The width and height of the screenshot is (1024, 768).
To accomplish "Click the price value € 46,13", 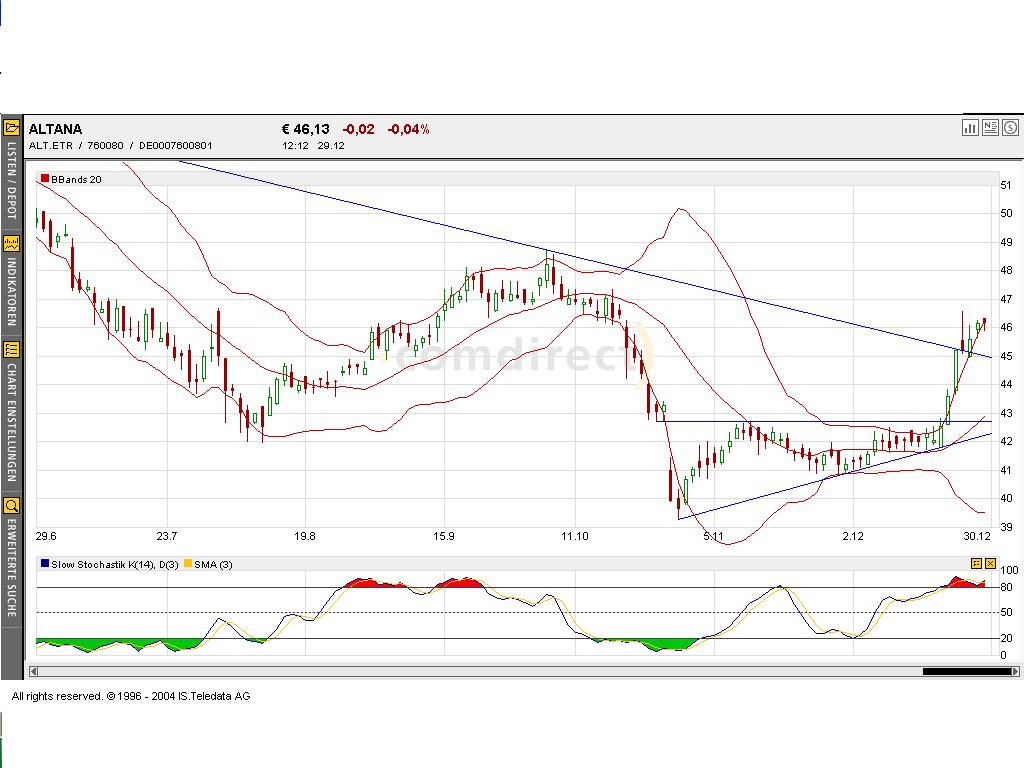I will pos(306,129).
